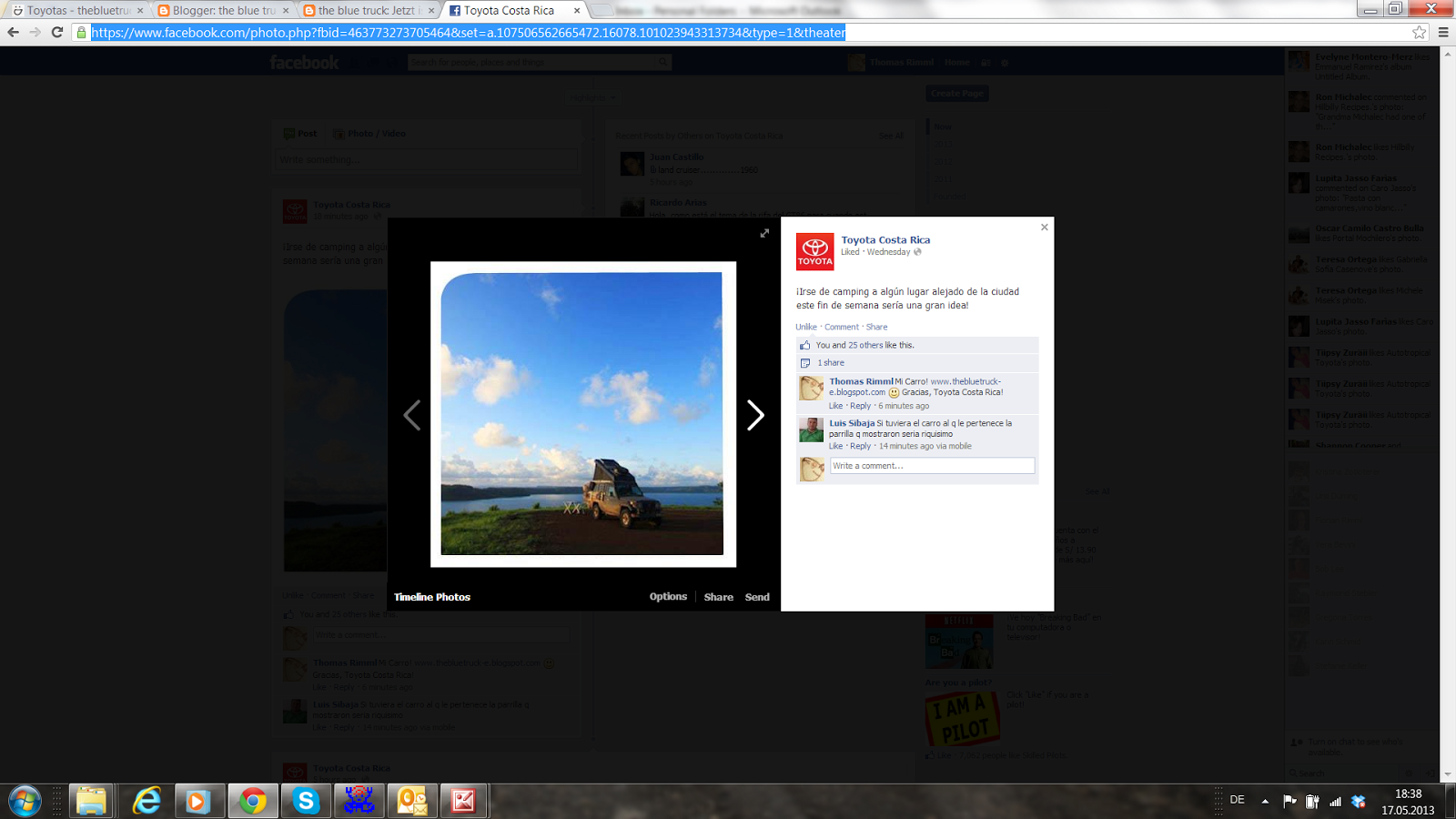
Task: Click the Write a comment field
Action: point(932,466)
